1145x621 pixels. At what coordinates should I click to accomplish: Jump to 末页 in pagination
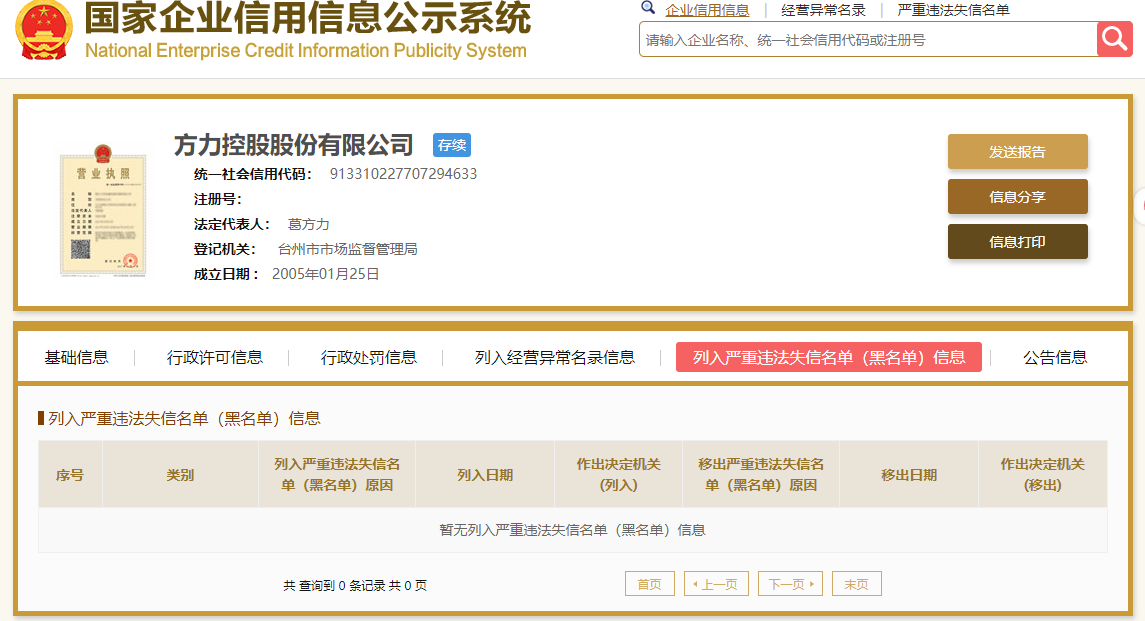[857, 584]
